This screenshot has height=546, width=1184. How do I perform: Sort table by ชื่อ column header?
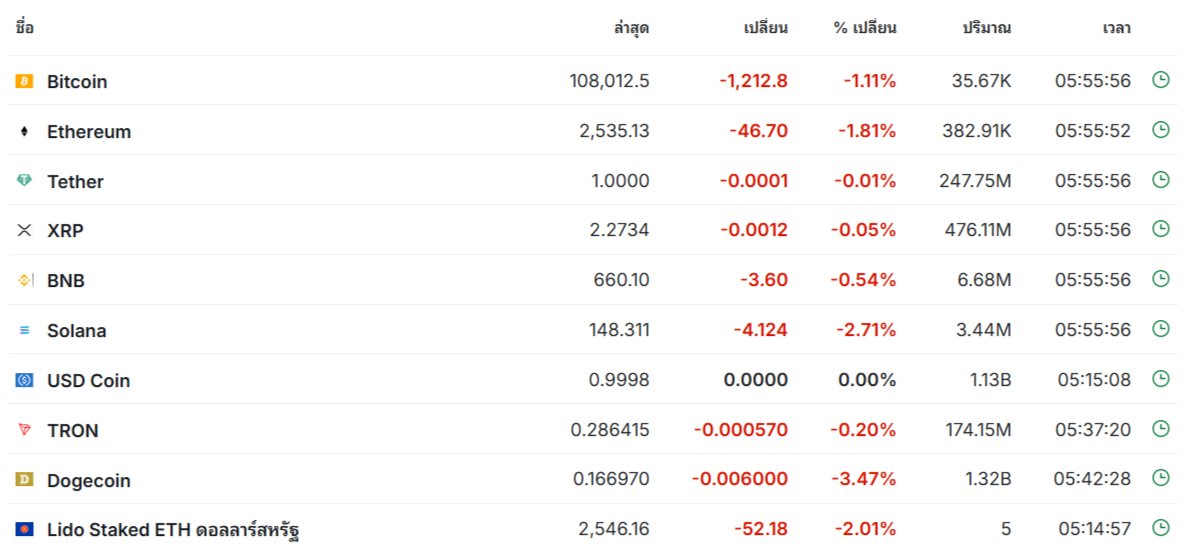point(24,28)
